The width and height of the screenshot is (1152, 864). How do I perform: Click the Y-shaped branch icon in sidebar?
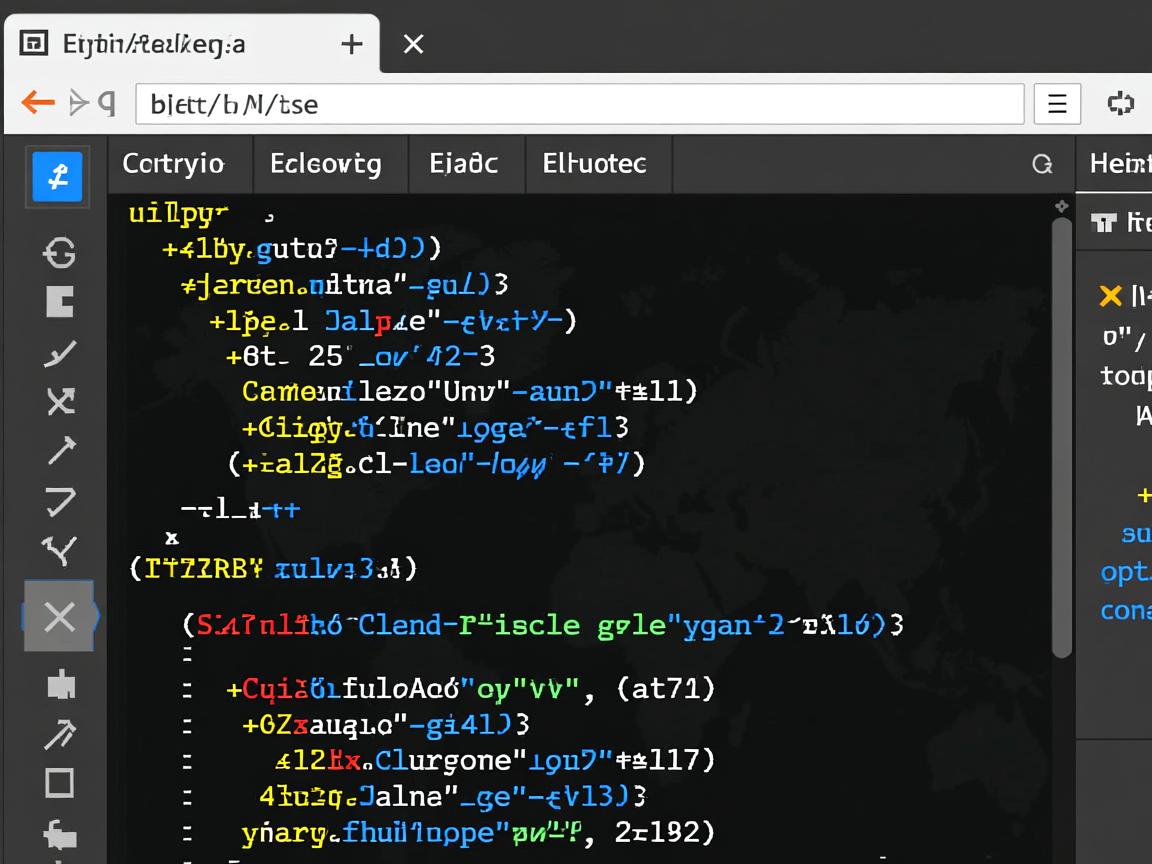(x=60, y=549)
